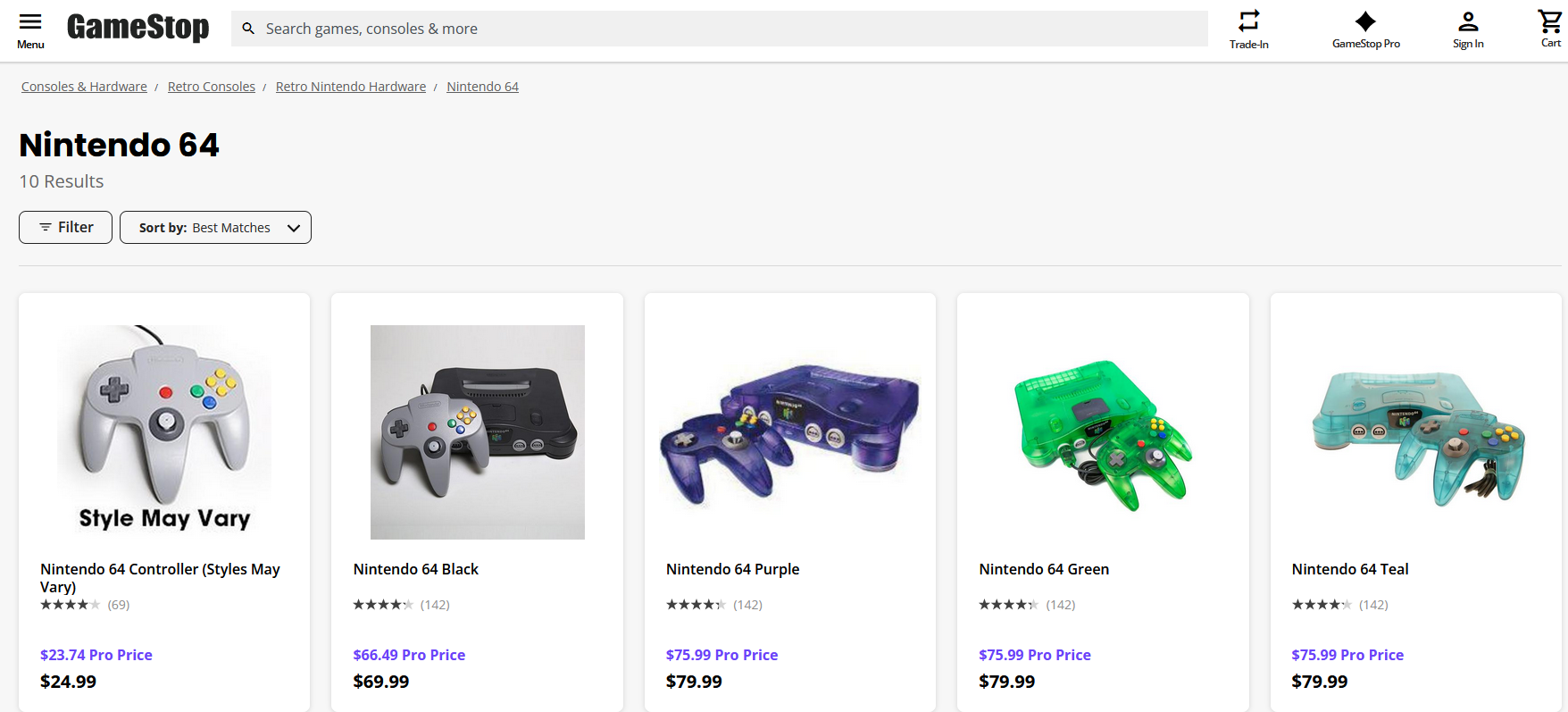Screen dimensions: 1568x712
Task: Navigate to Retro Consoles breadcrumb
Action: pyautogui.click(x=212, y=87)
